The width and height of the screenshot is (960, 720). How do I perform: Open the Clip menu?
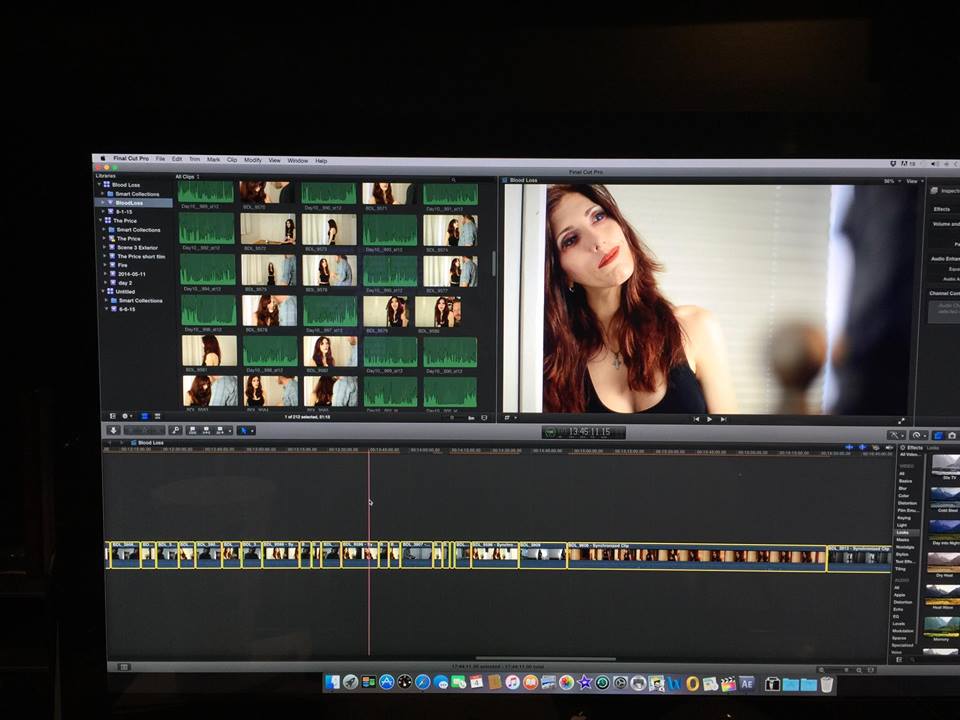coord(231,160)
